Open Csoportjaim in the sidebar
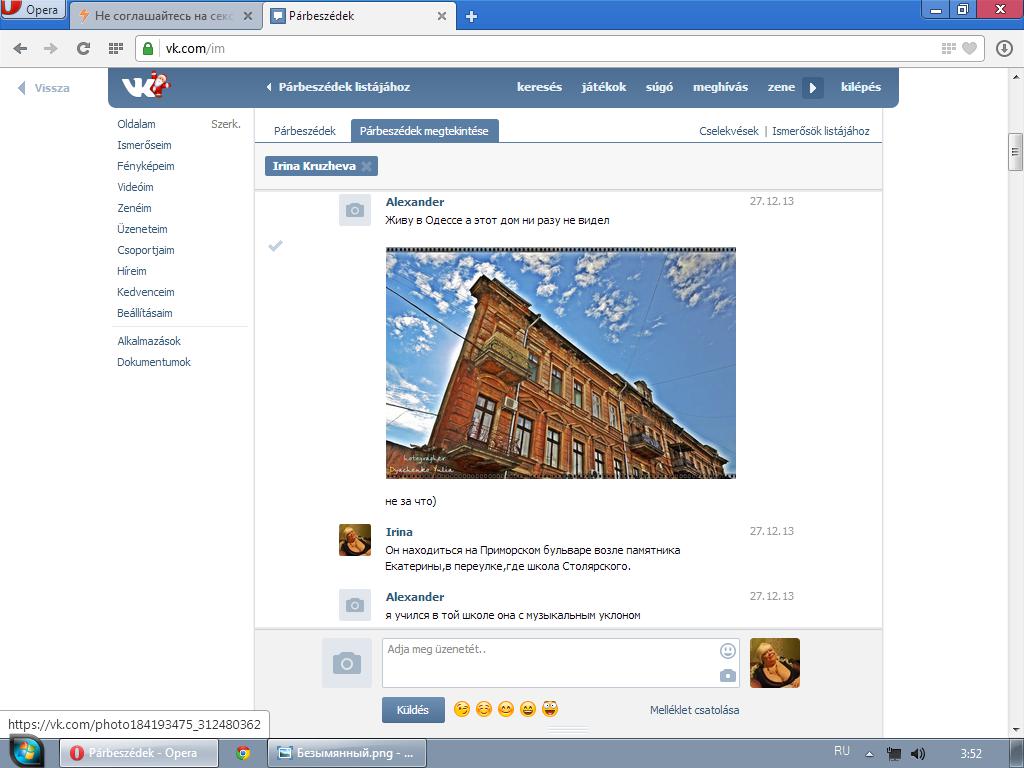This screenshot has width=1024, height=768. tap(146, 250)
